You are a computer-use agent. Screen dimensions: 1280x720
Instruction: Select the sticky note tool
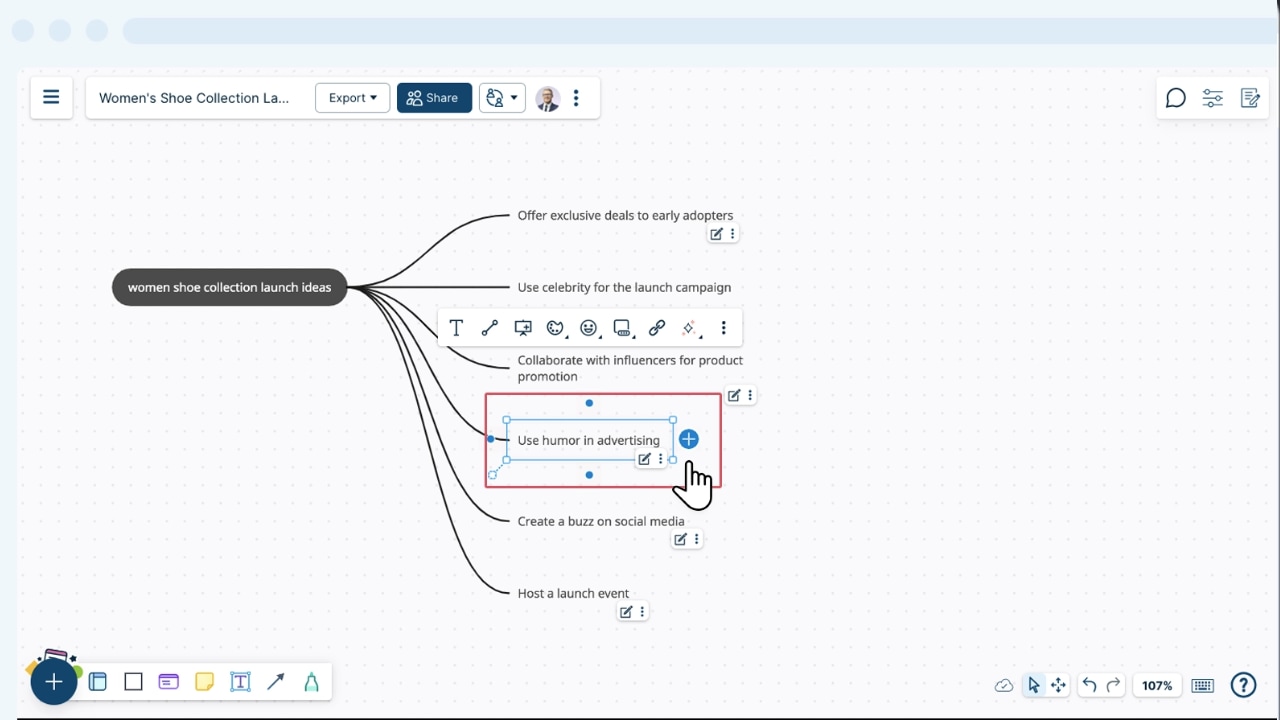204,682
